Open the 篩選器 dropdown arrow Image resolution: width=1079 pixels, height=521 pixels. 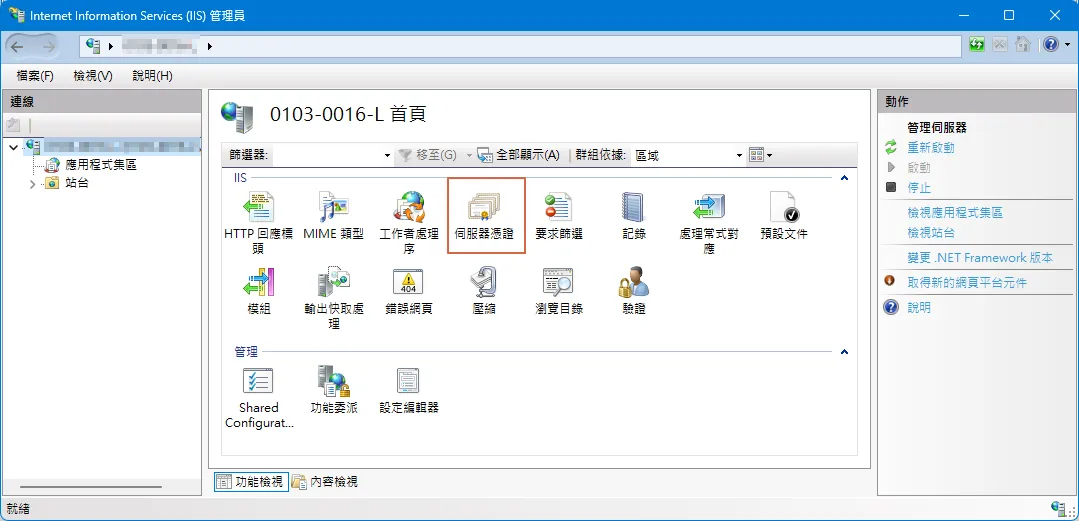coord(387,156)
